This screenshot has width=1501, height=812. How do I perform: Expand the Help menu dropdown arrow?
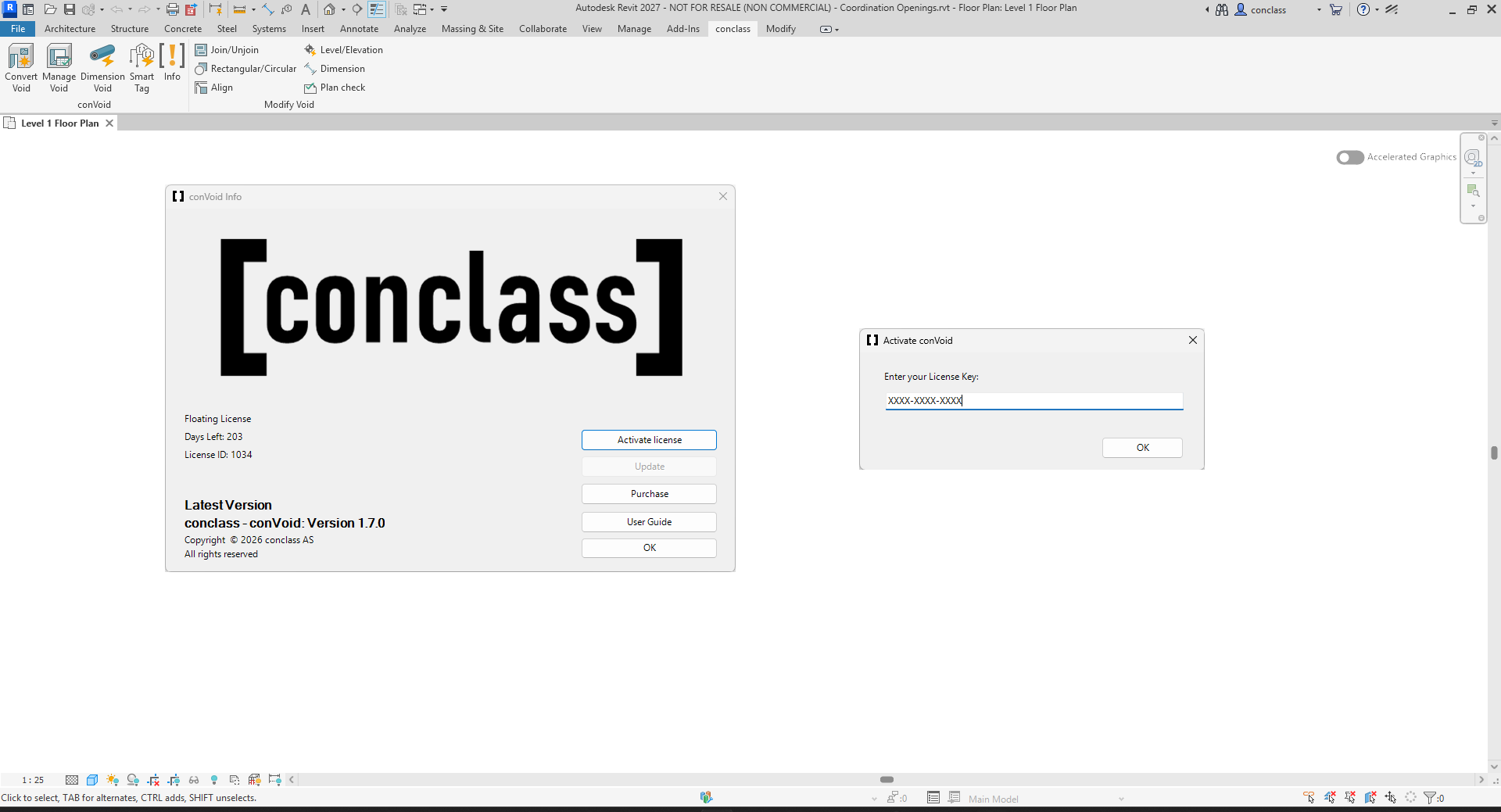(1377, 9)
